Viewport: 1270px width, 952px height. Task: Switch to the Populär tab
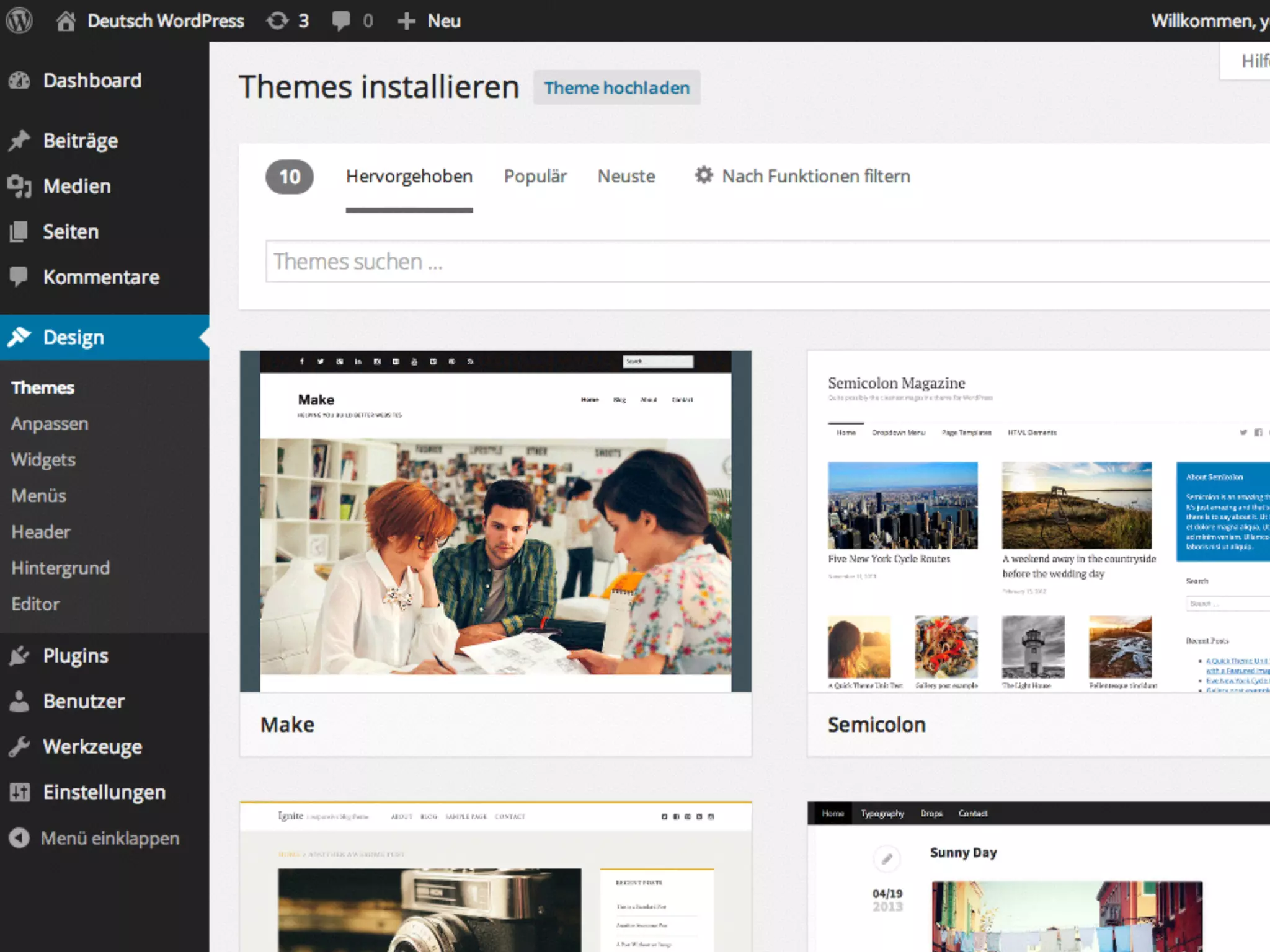click(x=535, y=176)
